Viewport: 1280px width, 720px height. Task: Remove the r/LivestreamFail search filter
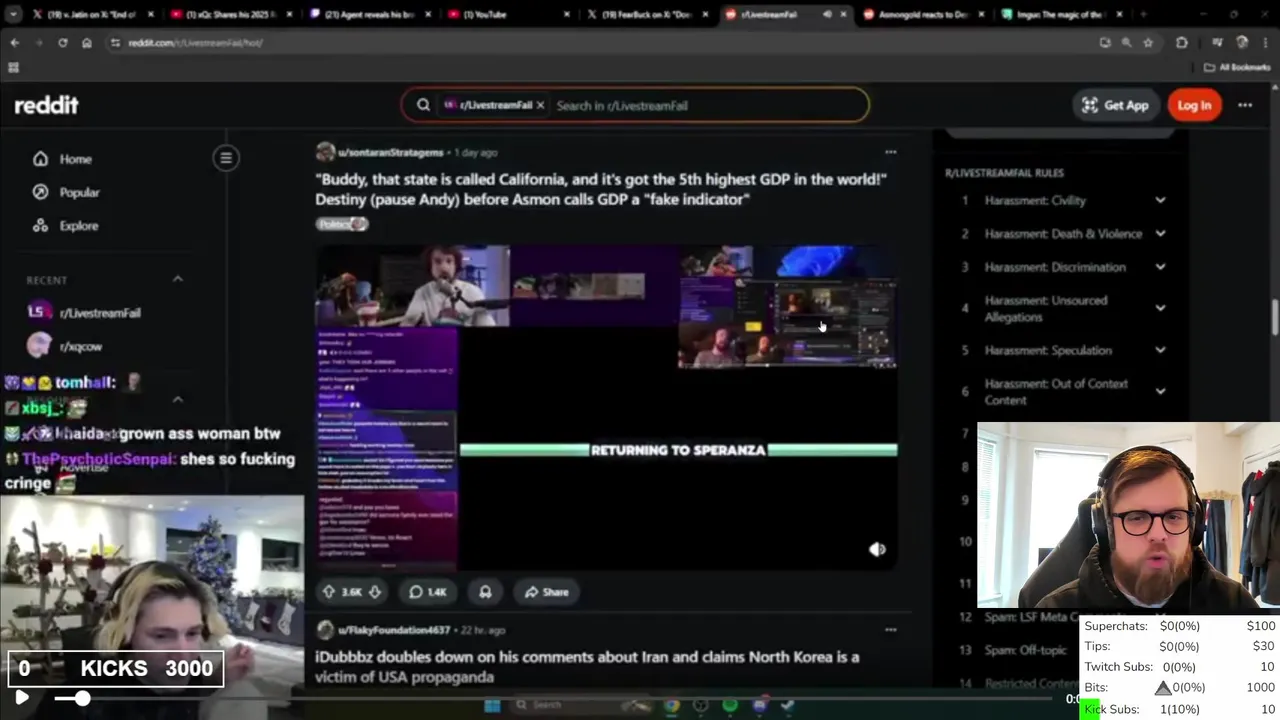tap(540, 105)
